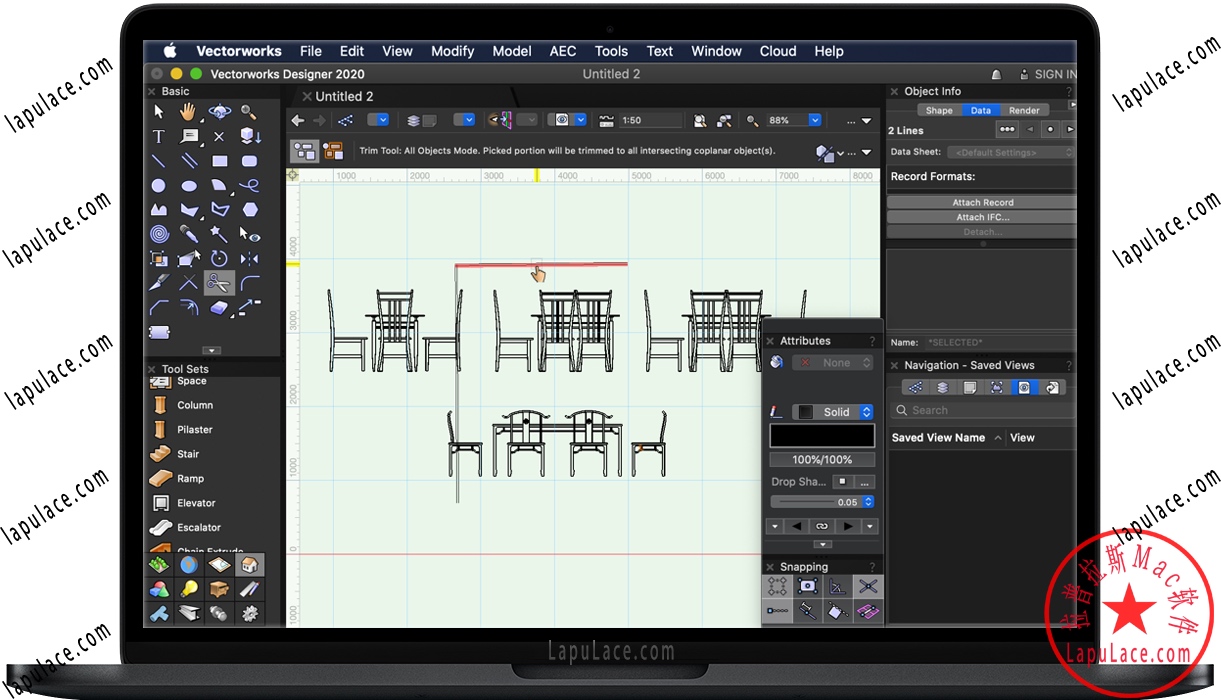Select the Stair tool in Tool Sets
The width and height of the screenshot is (1221, 700).
[x=188, y=454]
